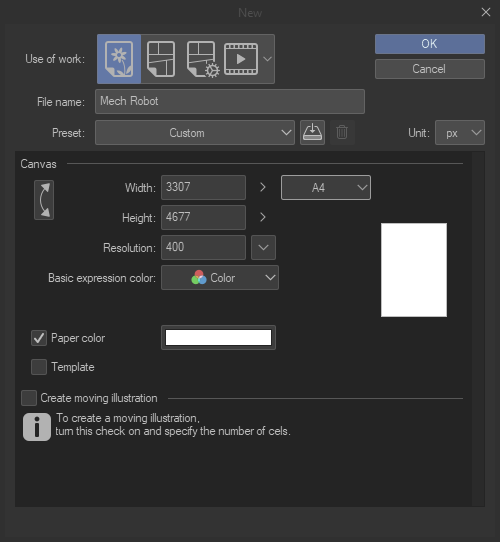Click the File name field Mech Robot
The image size is (500, 542).
coord(230,101)
